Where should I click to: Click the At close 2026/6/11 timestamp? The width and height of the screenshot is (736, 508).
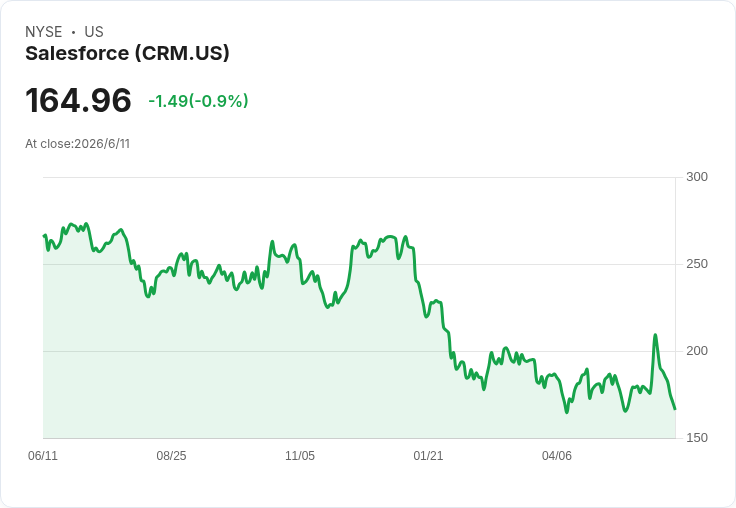click(77, 144)
